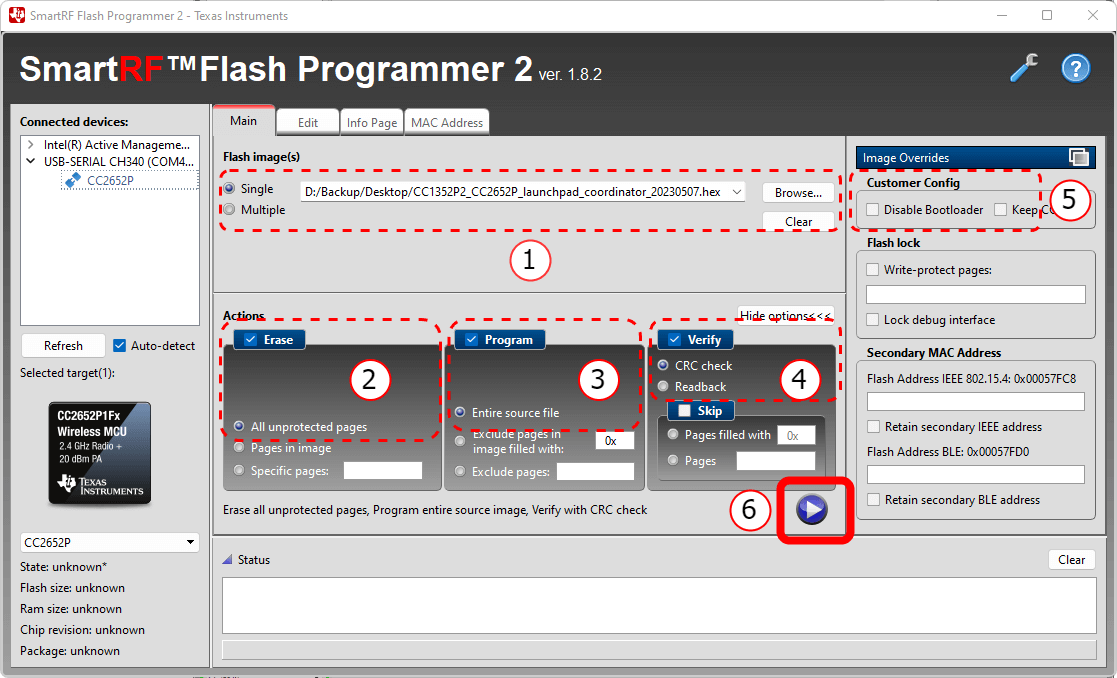
Task: Open the flash image file path dropdown
Action: [736, 192]
